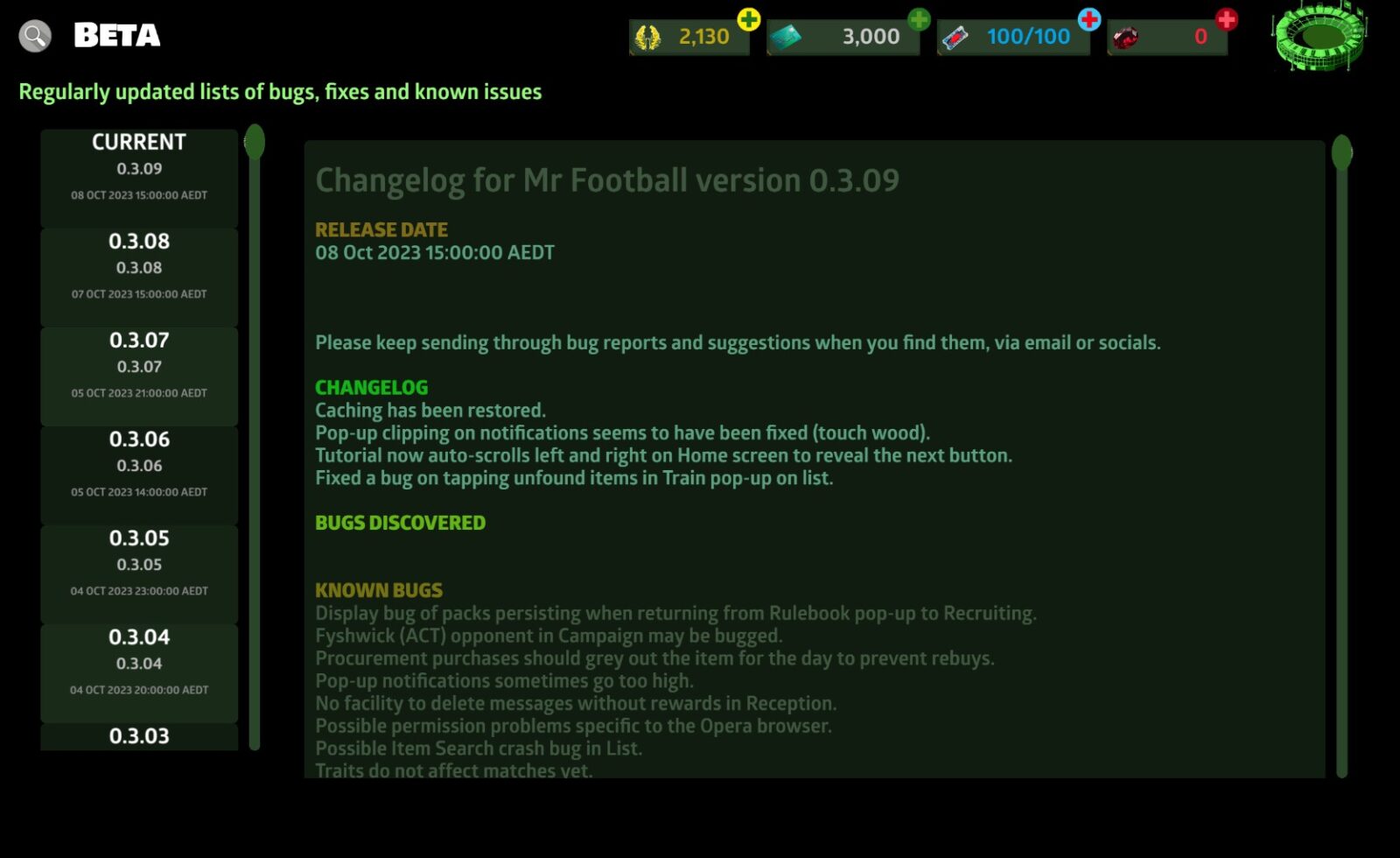View the 0.3.06 changelog entry

click(x=139, y=475)
